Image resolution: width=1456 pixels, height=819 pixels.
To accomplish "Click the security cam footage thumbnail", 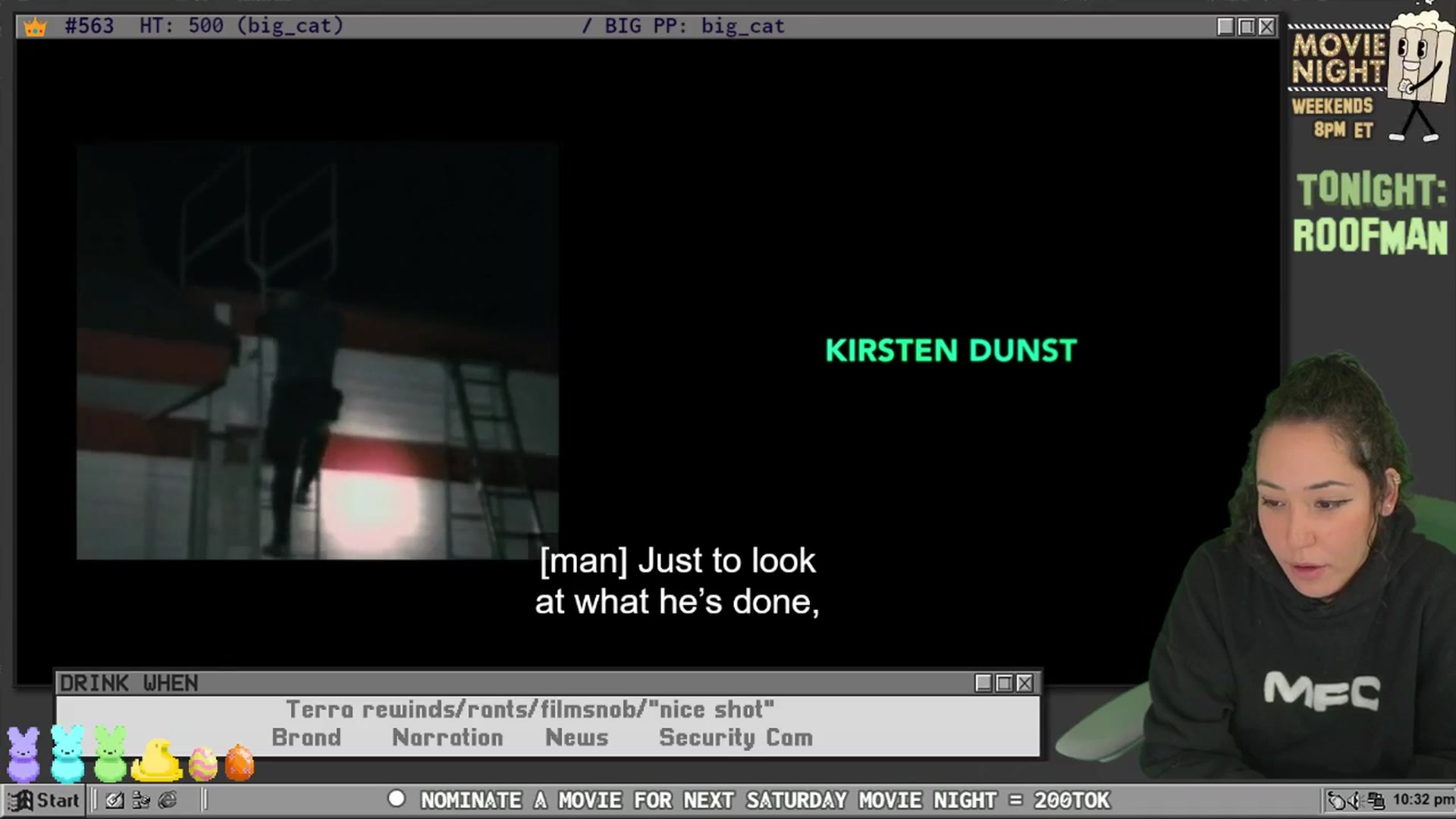I will tap(318, 352).
